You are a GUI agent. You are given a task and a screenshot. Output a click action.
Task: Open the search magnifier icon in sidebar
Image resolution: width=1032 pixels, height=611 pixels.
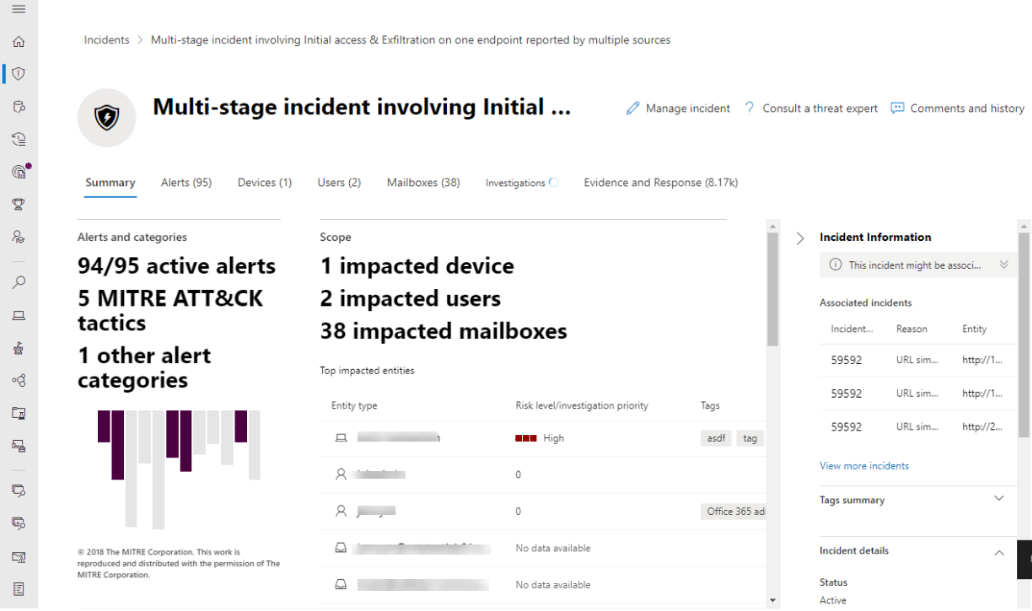pyautogui.click(x=18, y=282)
